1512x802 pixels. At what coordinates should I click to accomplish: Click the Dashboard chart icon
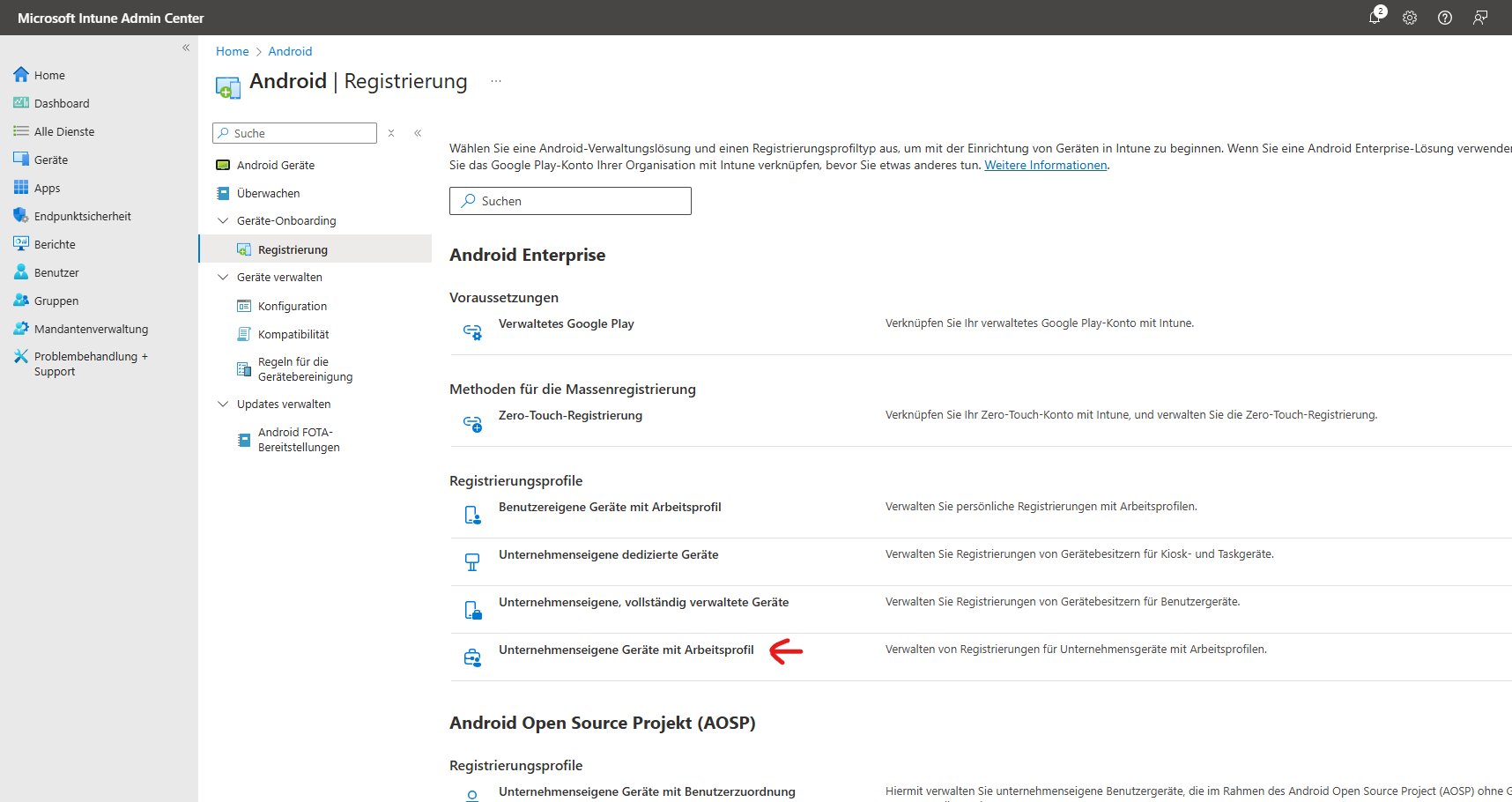click(x=21, y=103)
